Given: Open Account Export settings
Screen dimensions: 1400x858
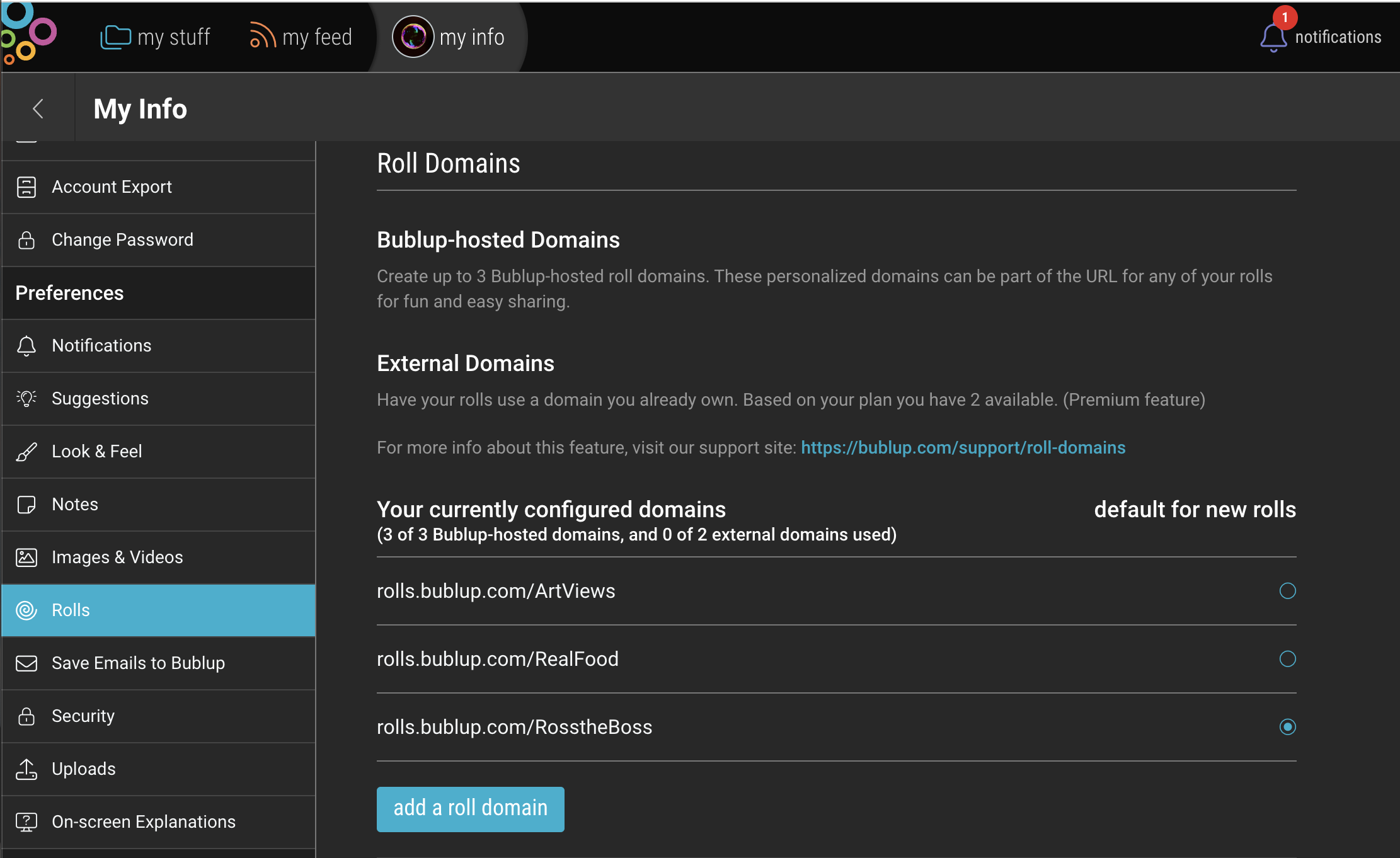Looking at the screenshot, I should pyautogui.click(x=159, y=187).
